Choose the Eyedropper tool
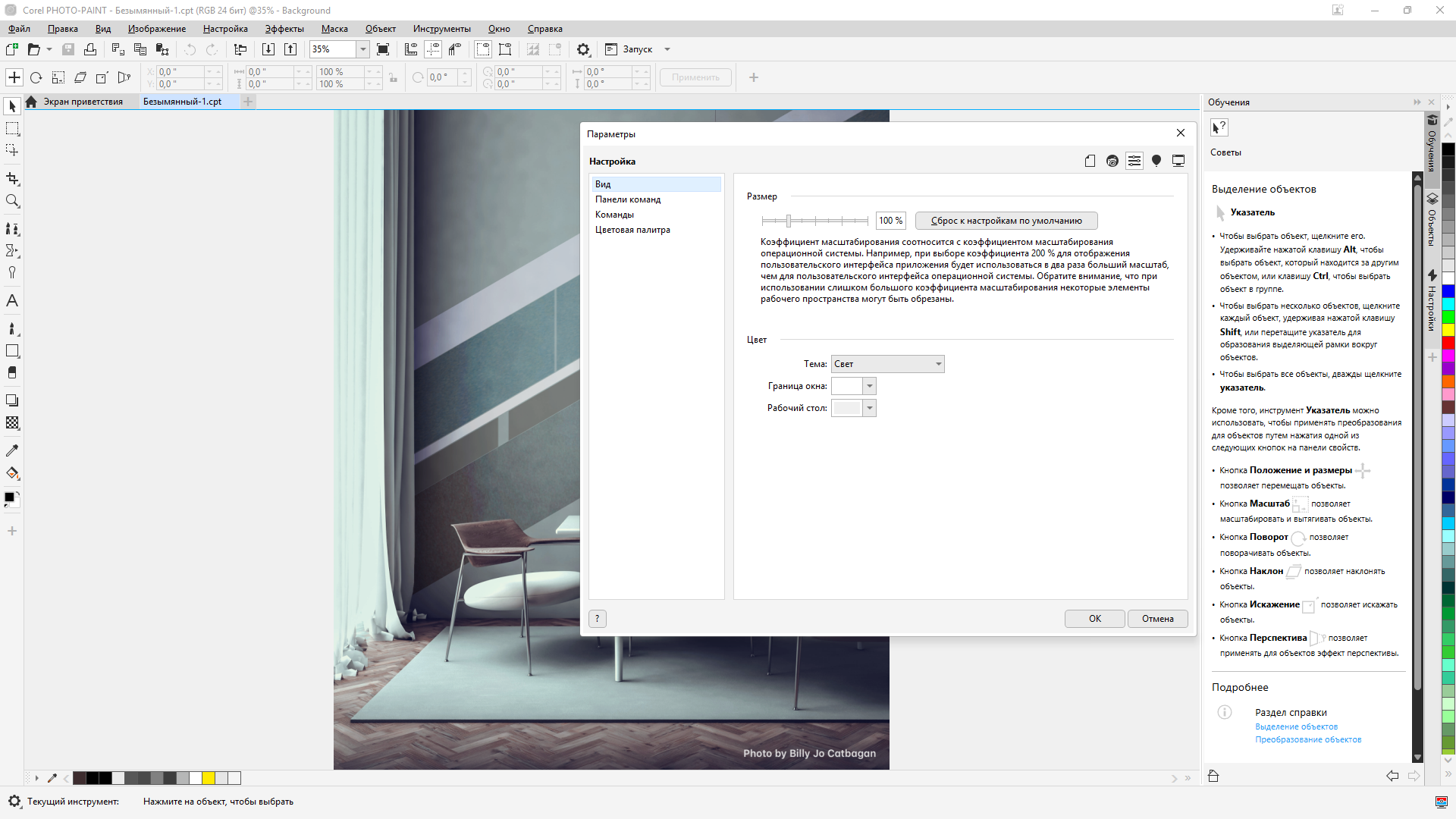 tap(12, 450)
